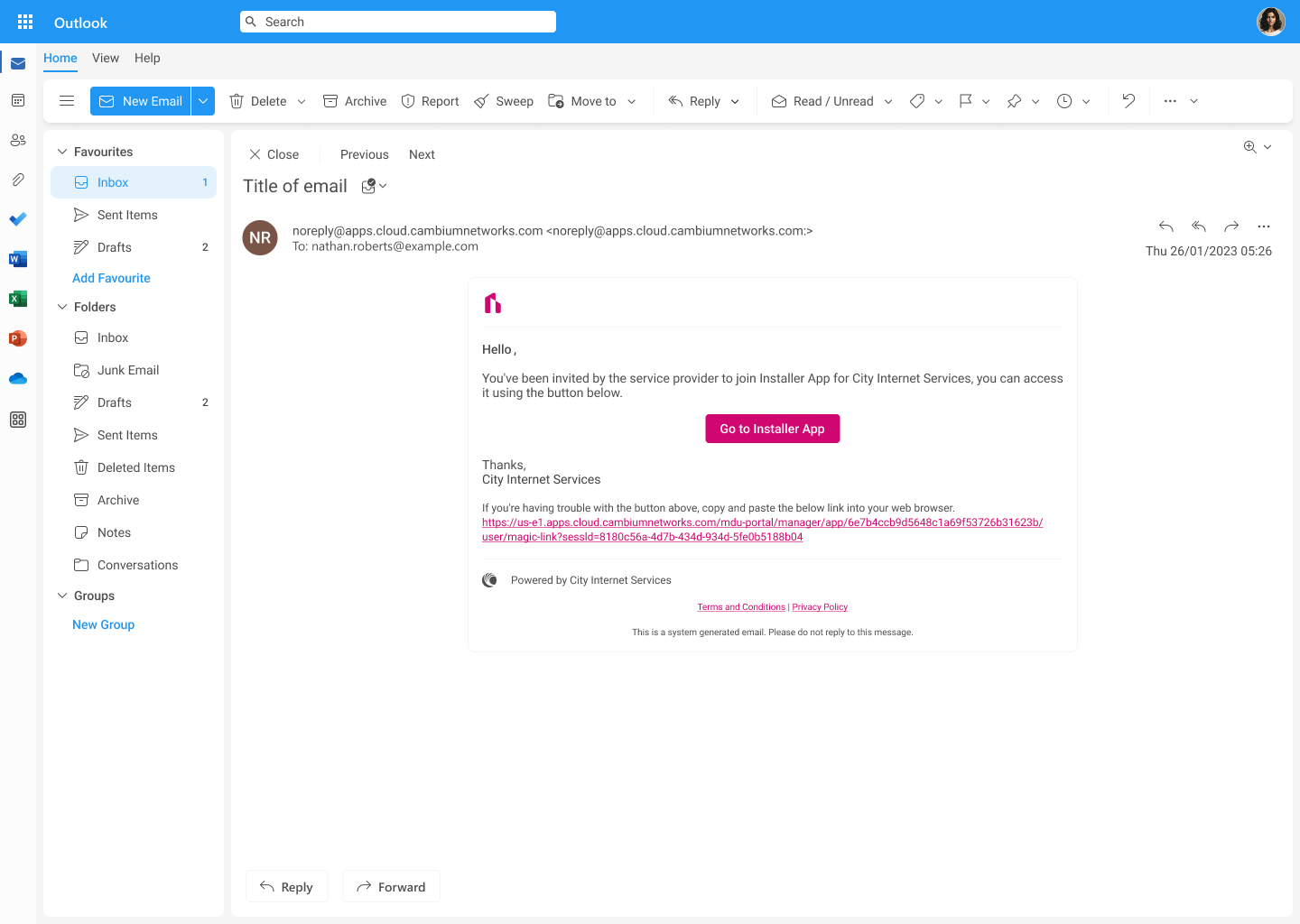Screen dimensions: 1300x924
Task: Open the Terms and Conditions link
Action: tap(741, 607)
